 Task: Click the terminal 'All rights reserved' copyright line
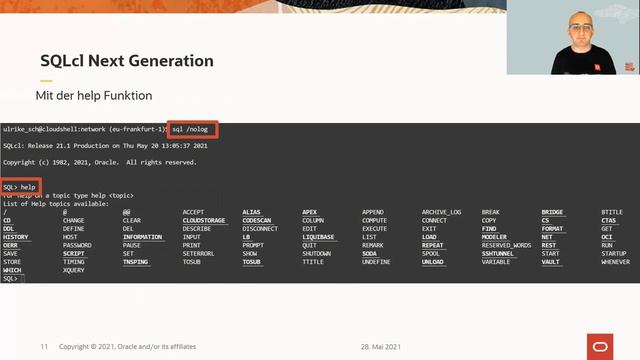[100, 162]
